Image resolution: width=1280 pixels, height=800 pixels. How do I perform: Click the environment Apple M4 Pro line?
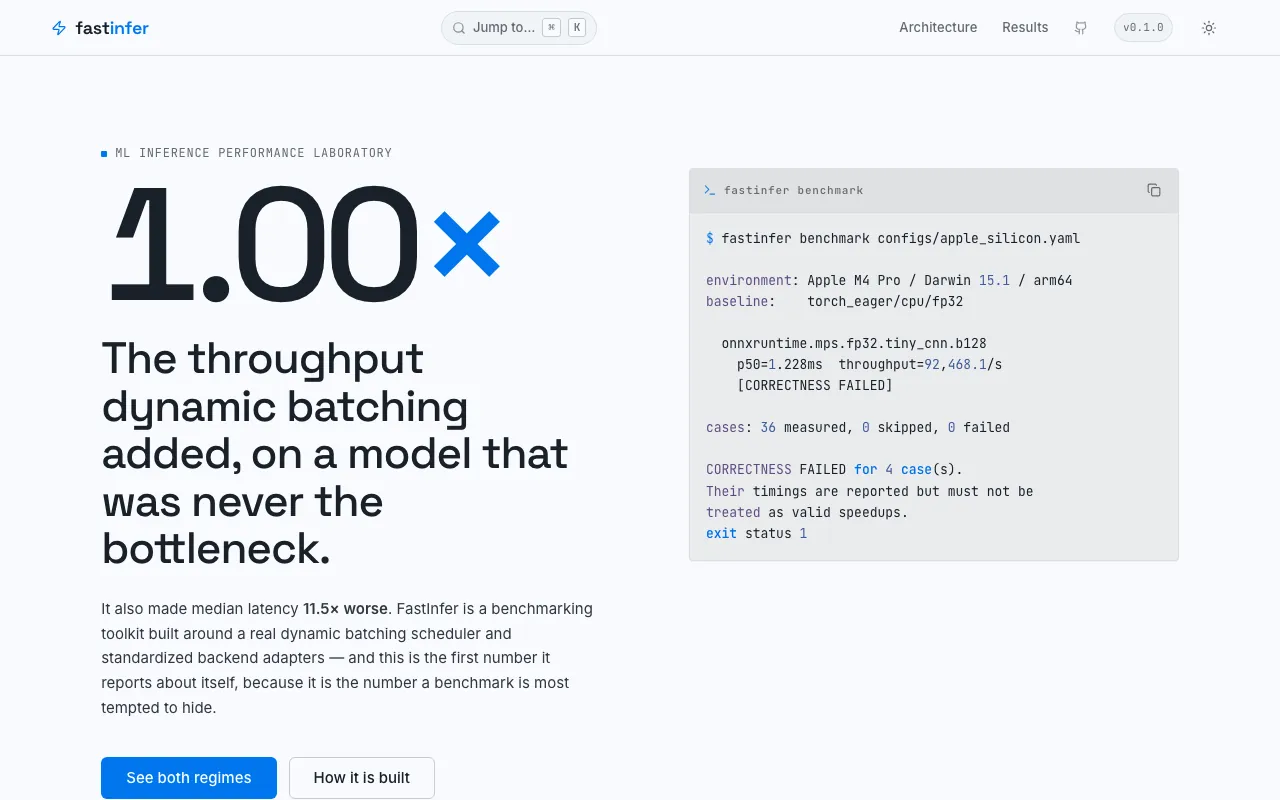[889, 280]
